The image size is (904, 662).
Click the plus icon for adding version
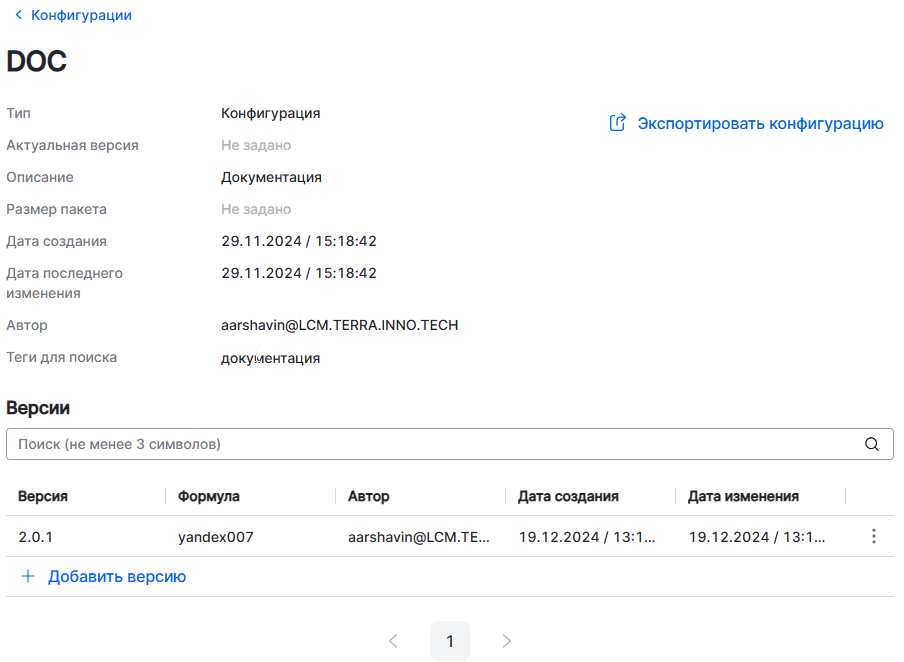(28, 577)
